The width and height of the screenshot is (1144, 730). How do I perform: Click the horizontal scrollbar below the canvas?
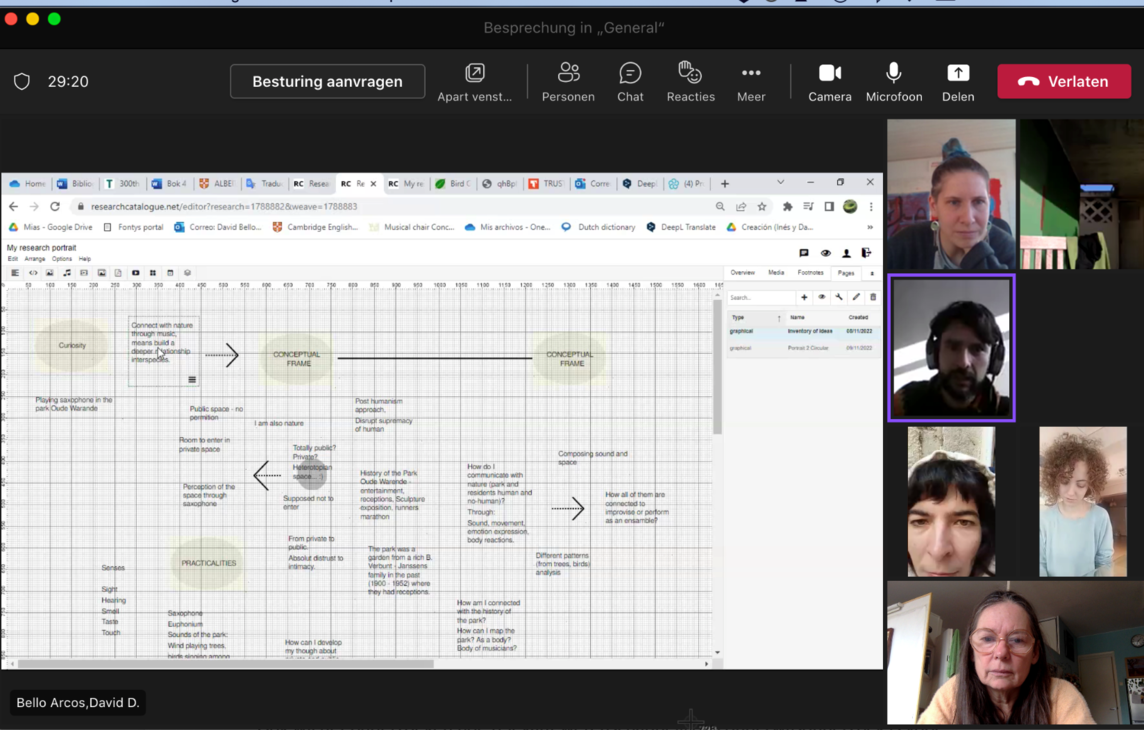[225, 663]
